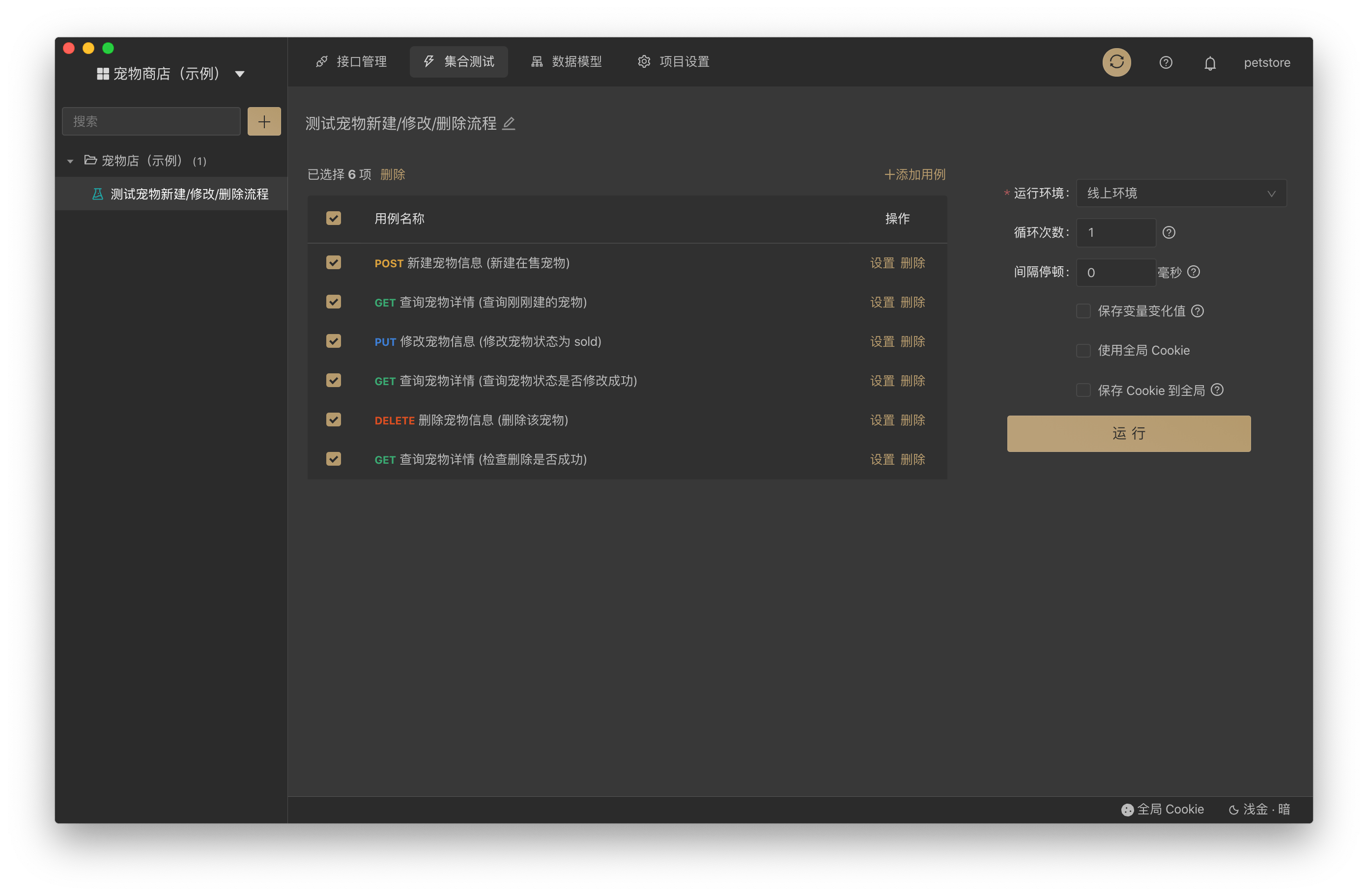
Task: Click help icon next to 毫秒 label
Action: tap(1193, 272)
